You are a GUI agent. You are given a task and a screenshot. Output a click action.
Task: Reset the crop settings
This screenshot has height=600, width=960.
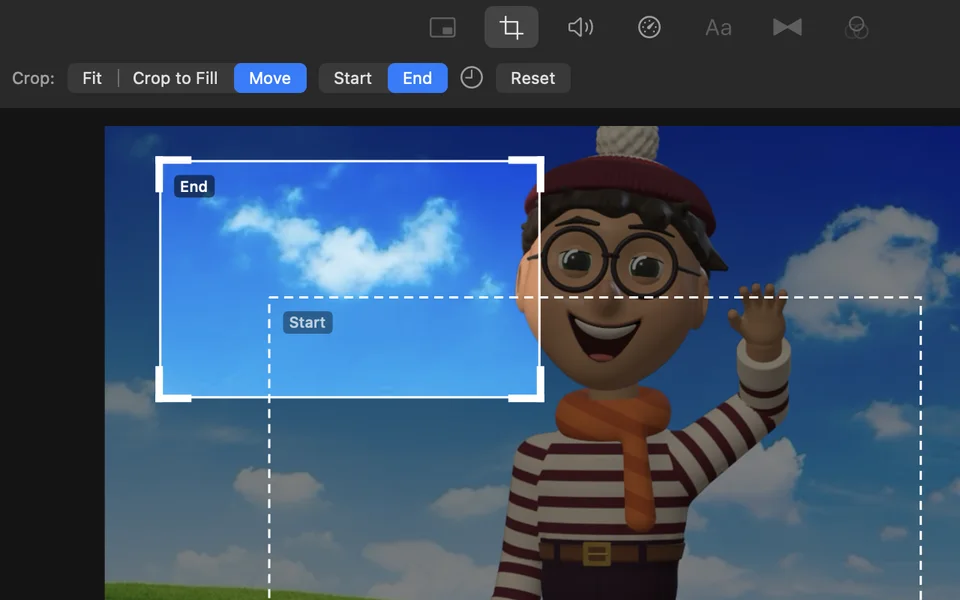[533, 78]
